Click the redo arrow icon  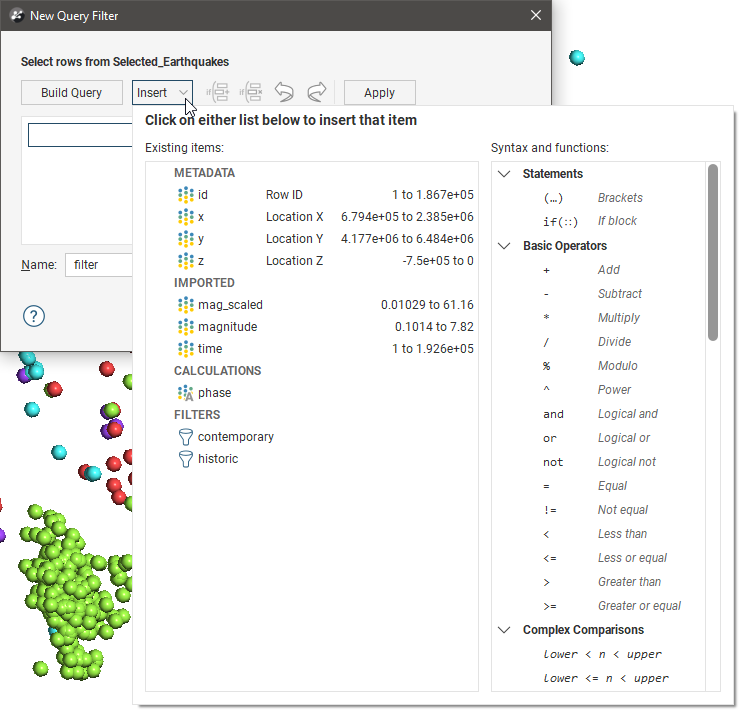316,93
